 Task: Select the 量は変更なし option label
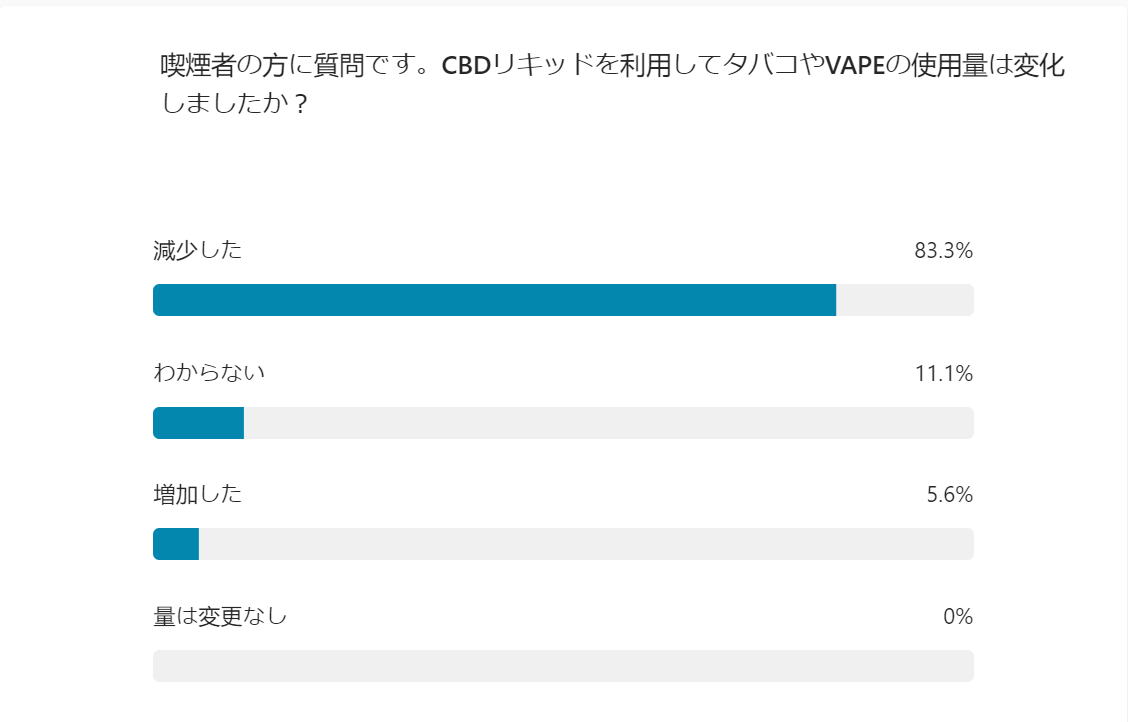coord(220,616)
